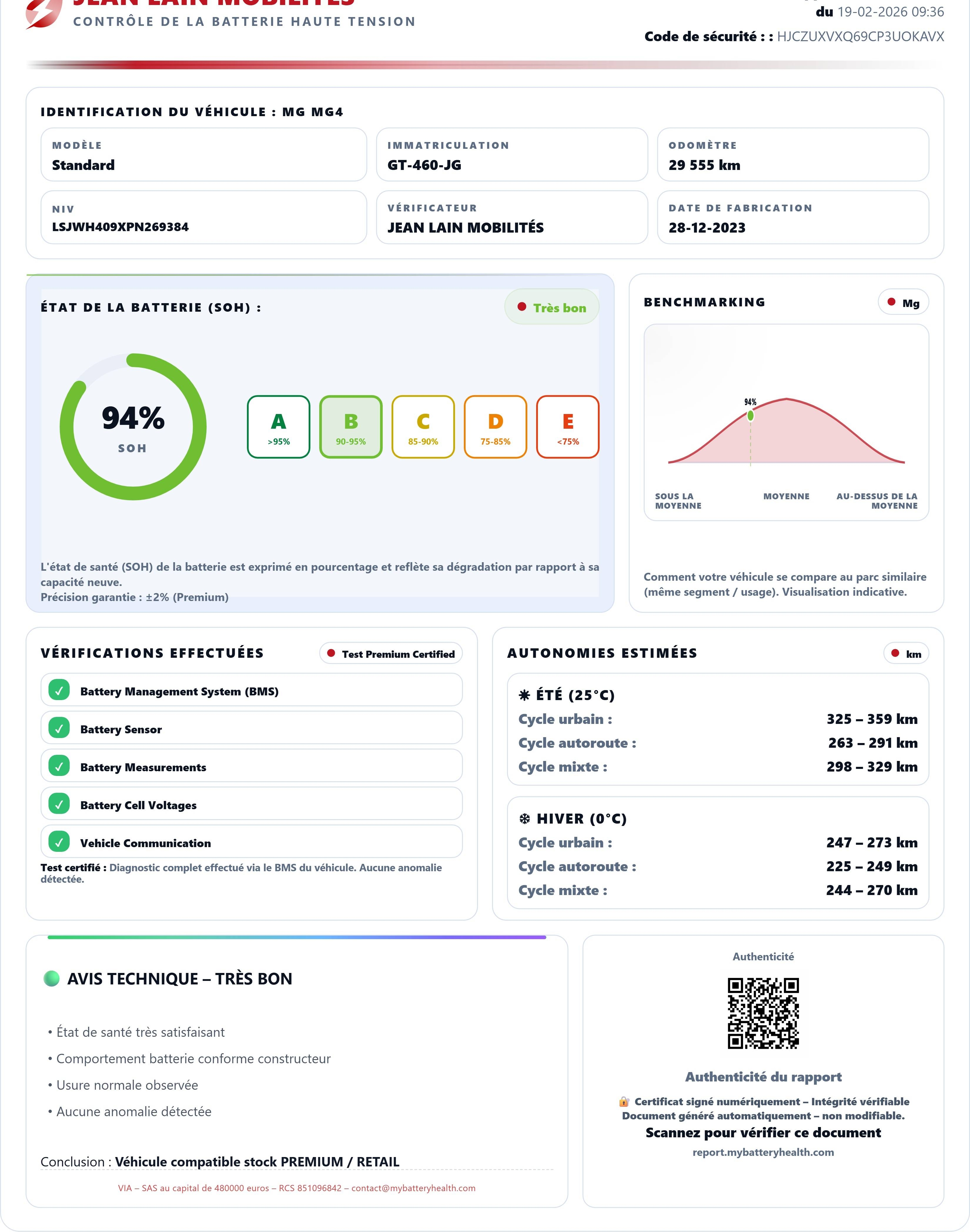Click the red lightning bolt logo

(43, 14)
